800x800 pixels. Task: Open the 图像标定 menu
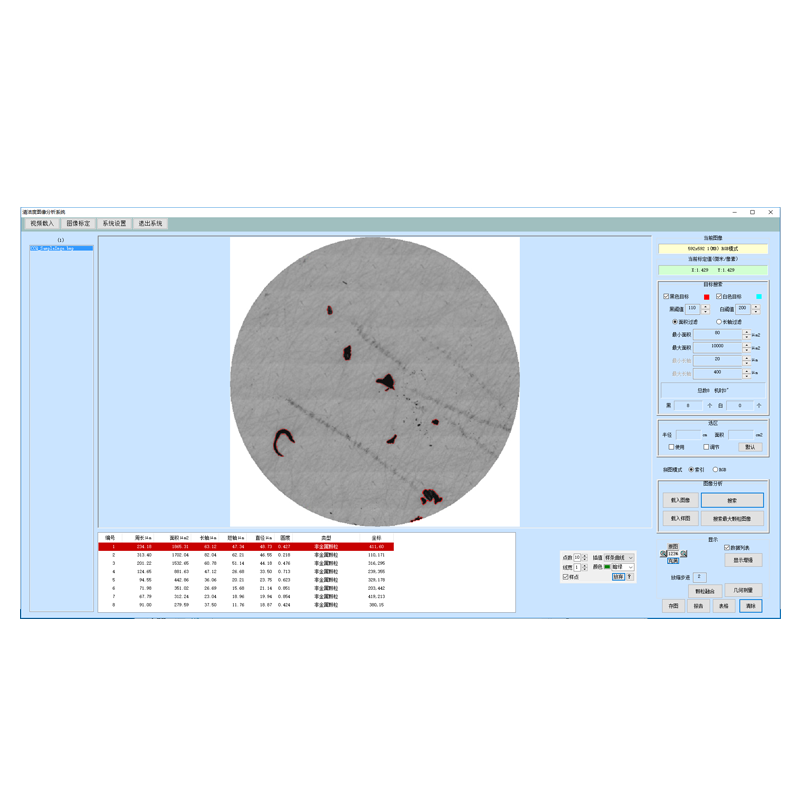point(78,223)
